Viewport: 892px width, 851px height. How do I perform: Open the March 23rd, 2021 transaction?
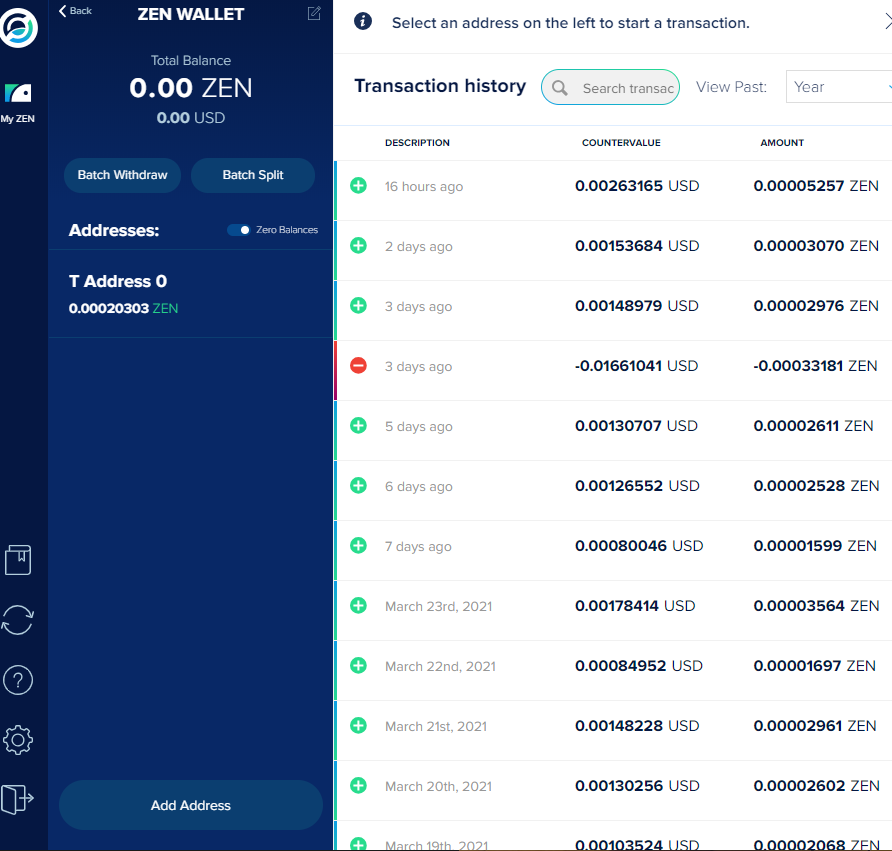[613, 610]
